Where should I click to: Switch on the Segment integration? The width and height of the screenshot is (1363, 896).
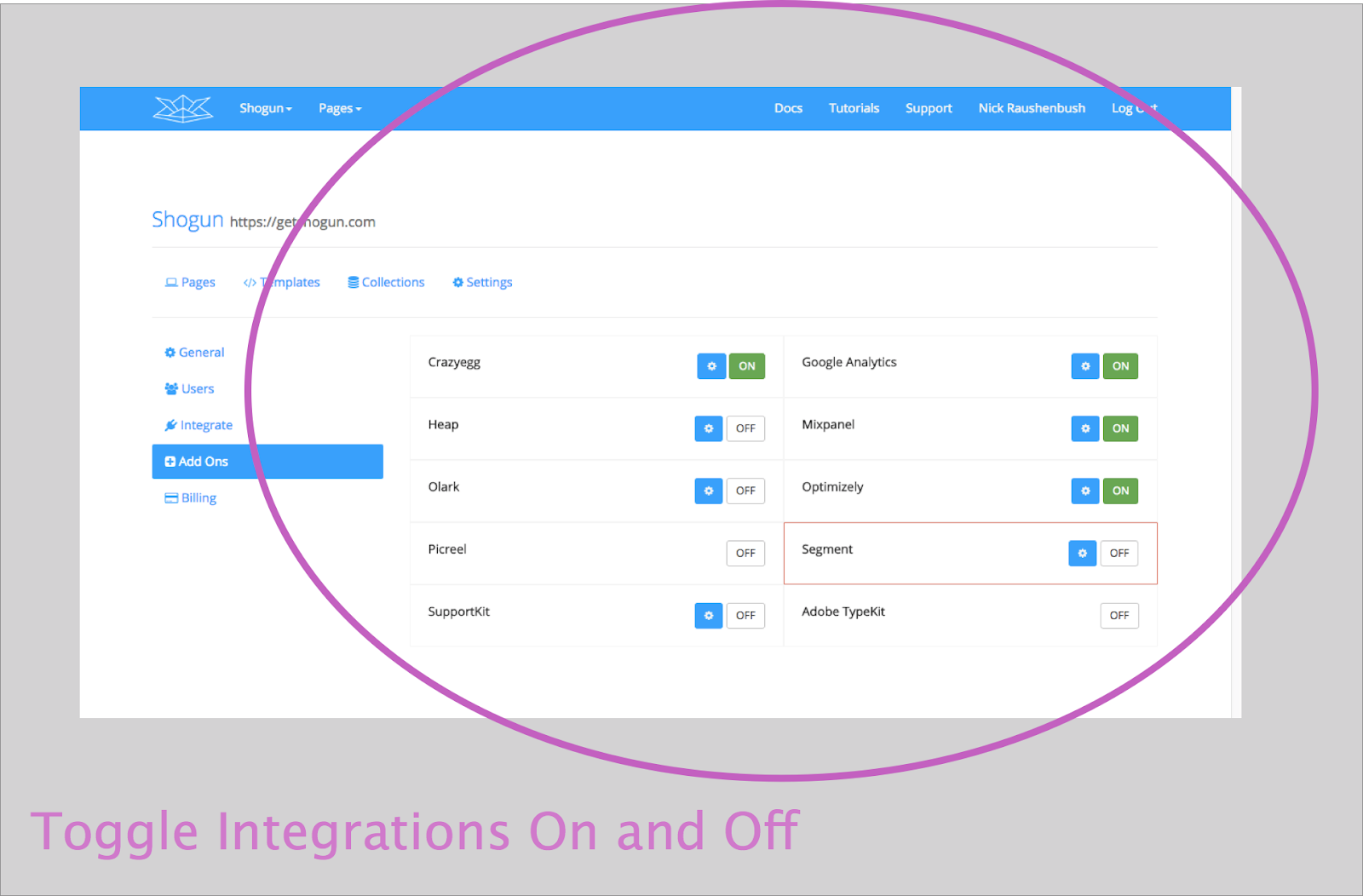[1119, 553]
